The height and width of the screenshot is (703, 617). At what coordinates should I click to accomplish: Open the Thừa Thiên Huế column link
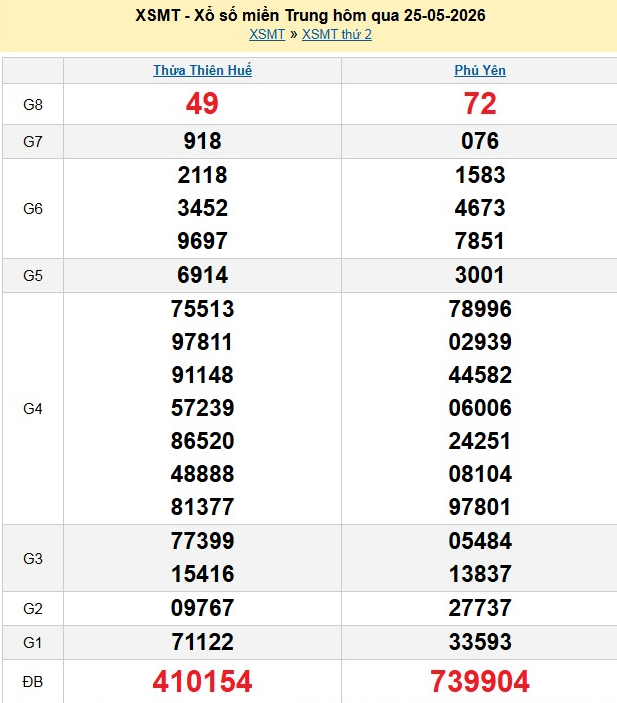[x=202, y=70]
